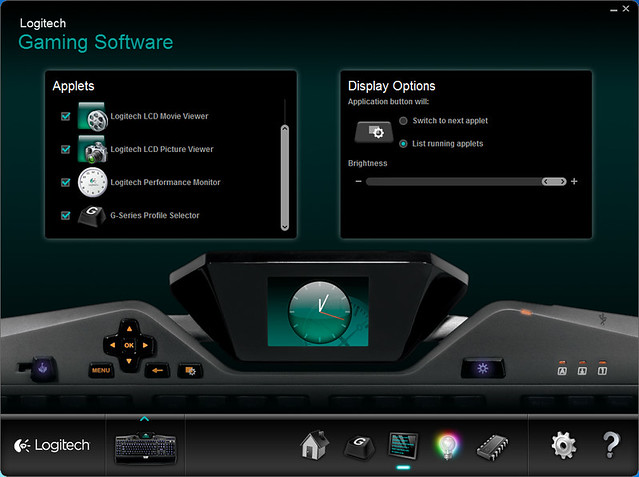639x477 pixels.
Task: Choose the List running applets option
Action: (403, 144)
